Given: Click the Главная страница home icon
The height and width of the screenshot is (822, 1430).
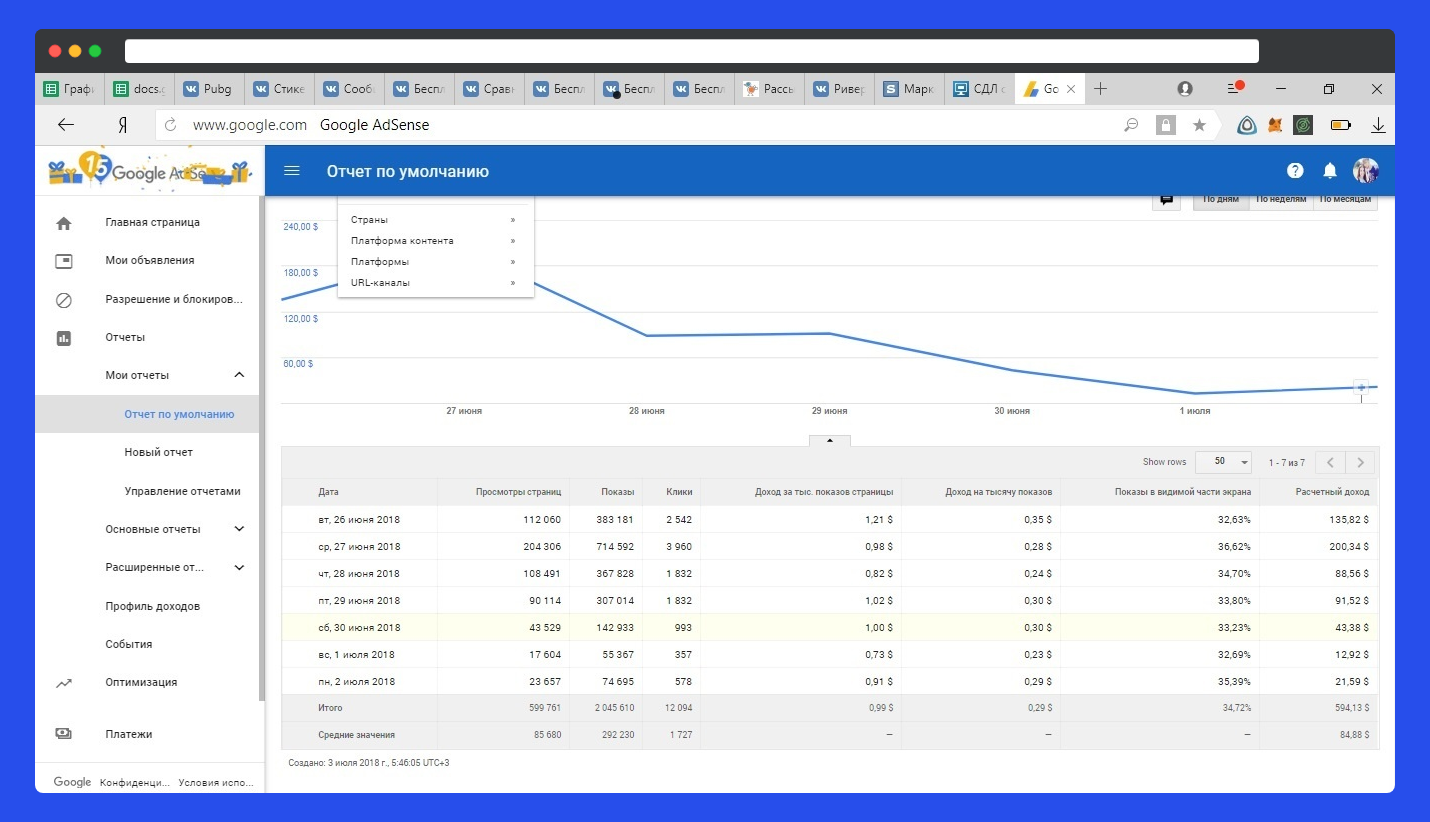Looking at the screenshot, I should 64,223.
